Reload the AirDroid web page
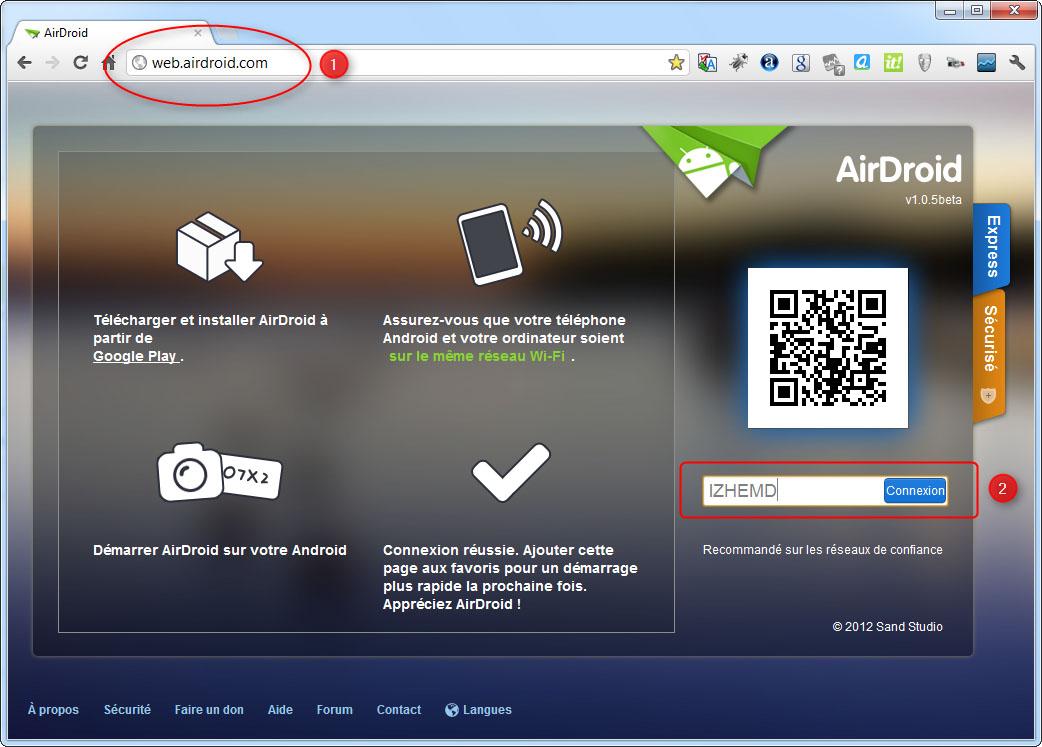 coord(80,62)
